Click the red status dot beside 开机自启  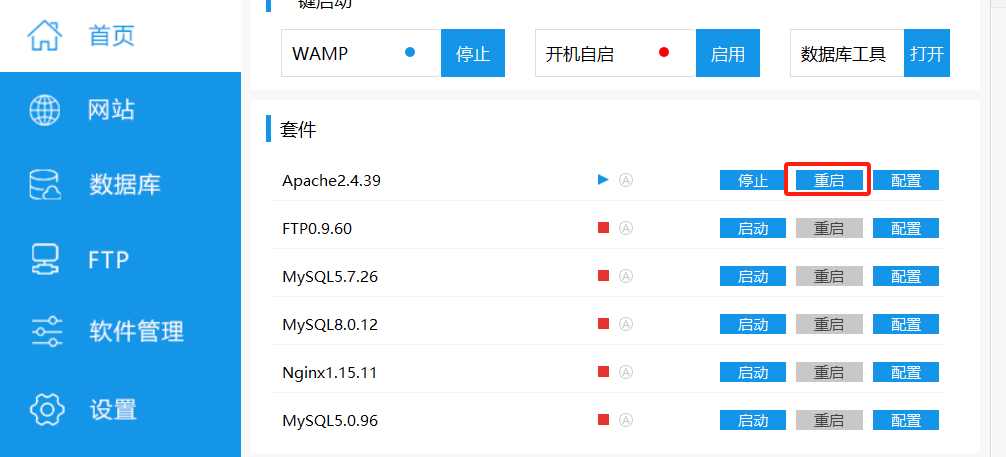pyautogui.click(x=664, y=53)
